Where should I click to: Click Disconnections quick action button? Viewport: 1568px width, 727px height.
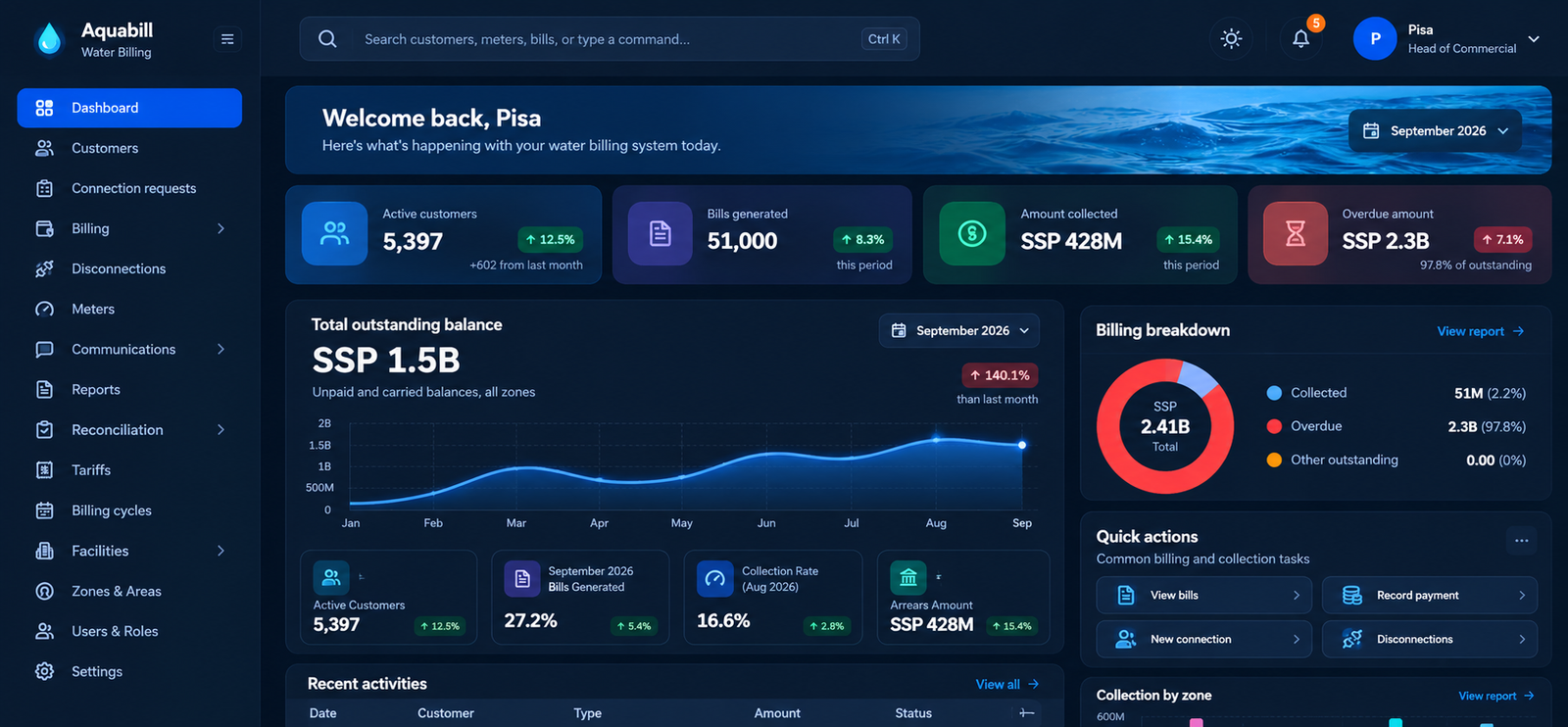point(1429,639)
